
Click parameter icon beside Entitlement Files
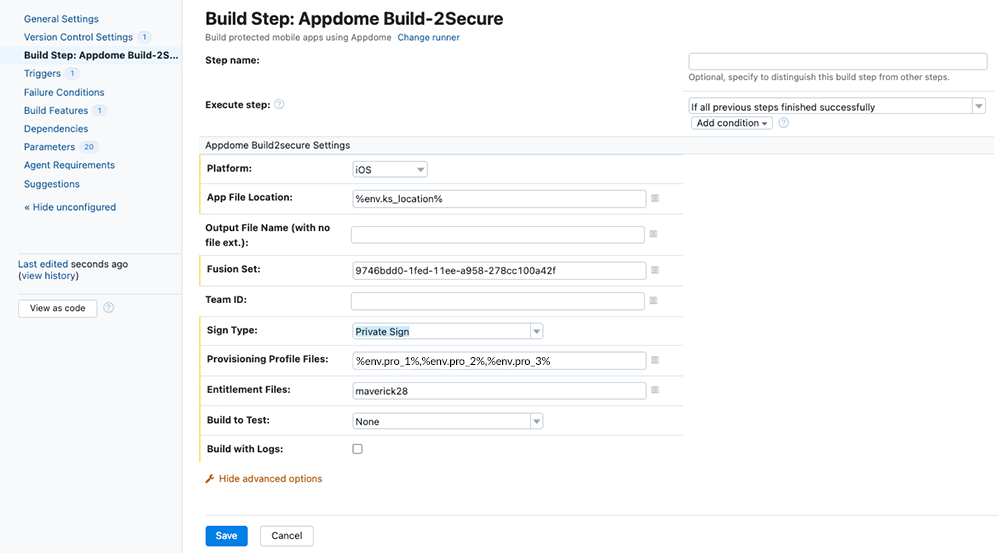[654, 391]
